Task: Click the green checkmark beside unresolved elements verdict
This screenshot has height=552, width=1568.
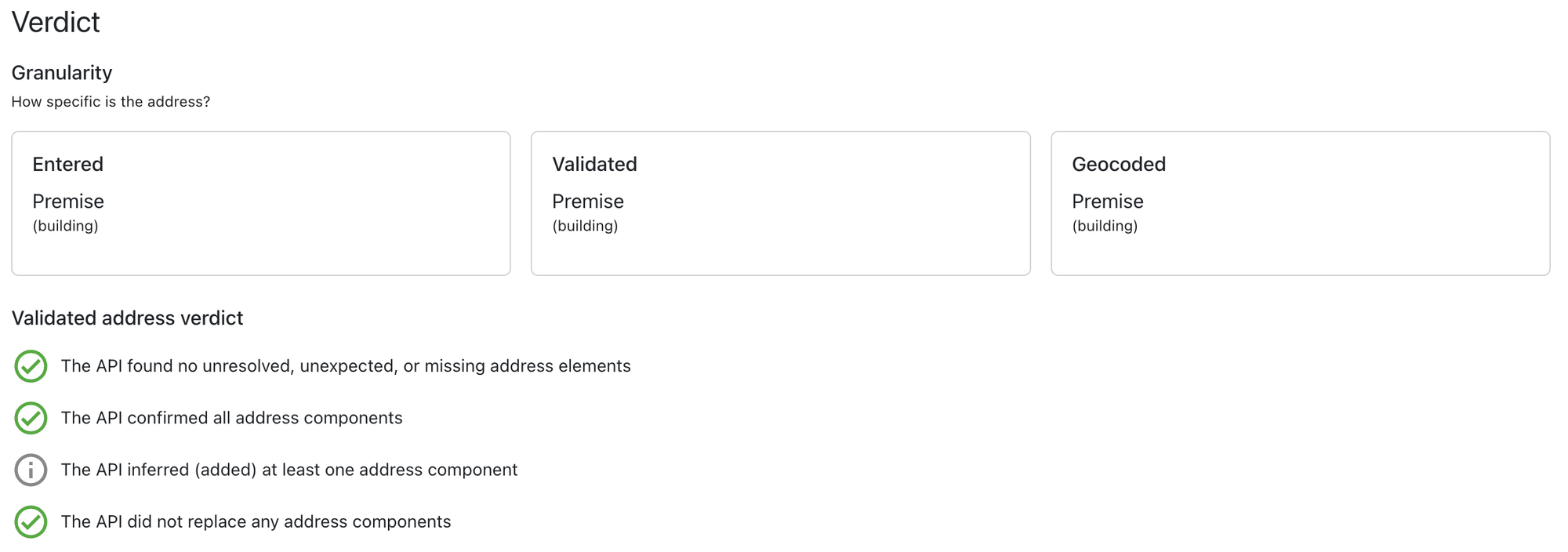Action: click(31, 365)
